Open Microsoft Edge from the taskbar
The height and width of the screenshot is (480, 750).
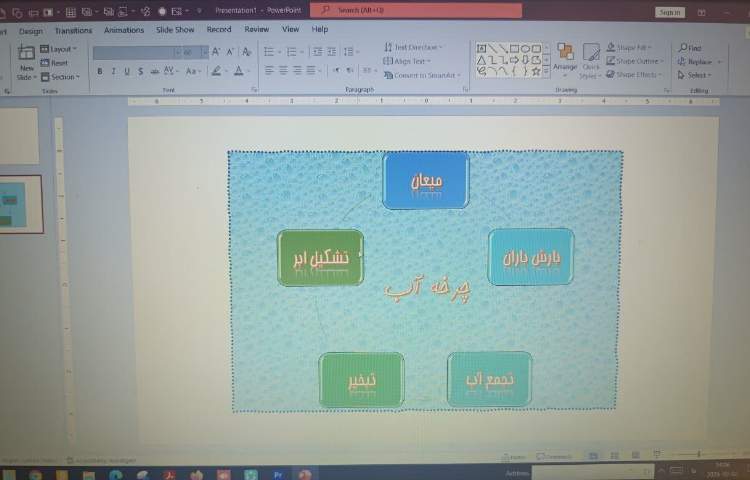point(115,475)
